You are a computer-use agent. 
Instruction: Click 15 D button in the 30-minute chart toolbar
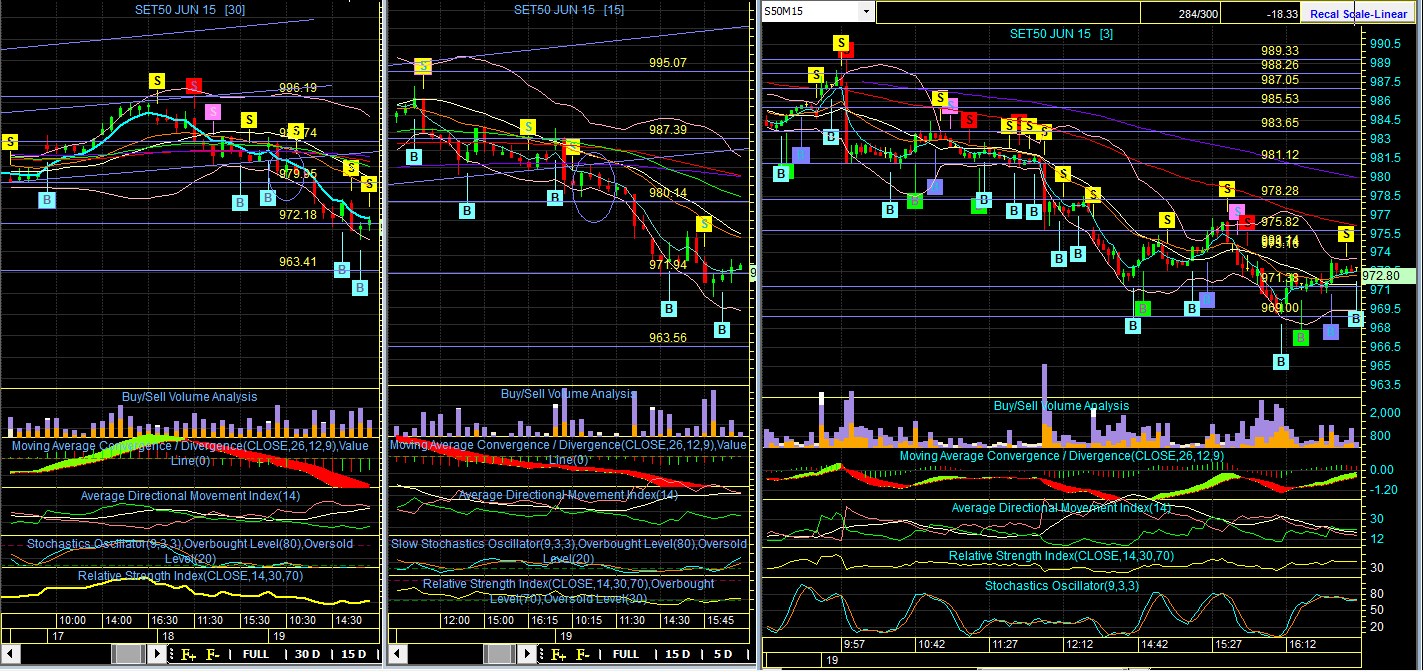[354, 655]
